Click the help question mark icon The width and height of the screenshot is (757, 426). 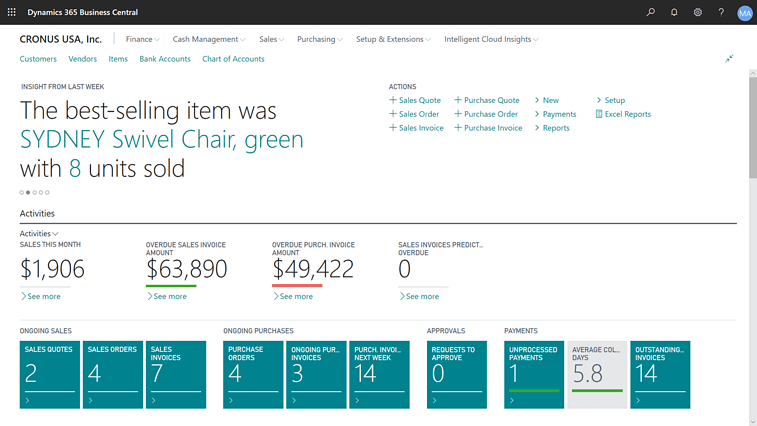pos(721,12)
